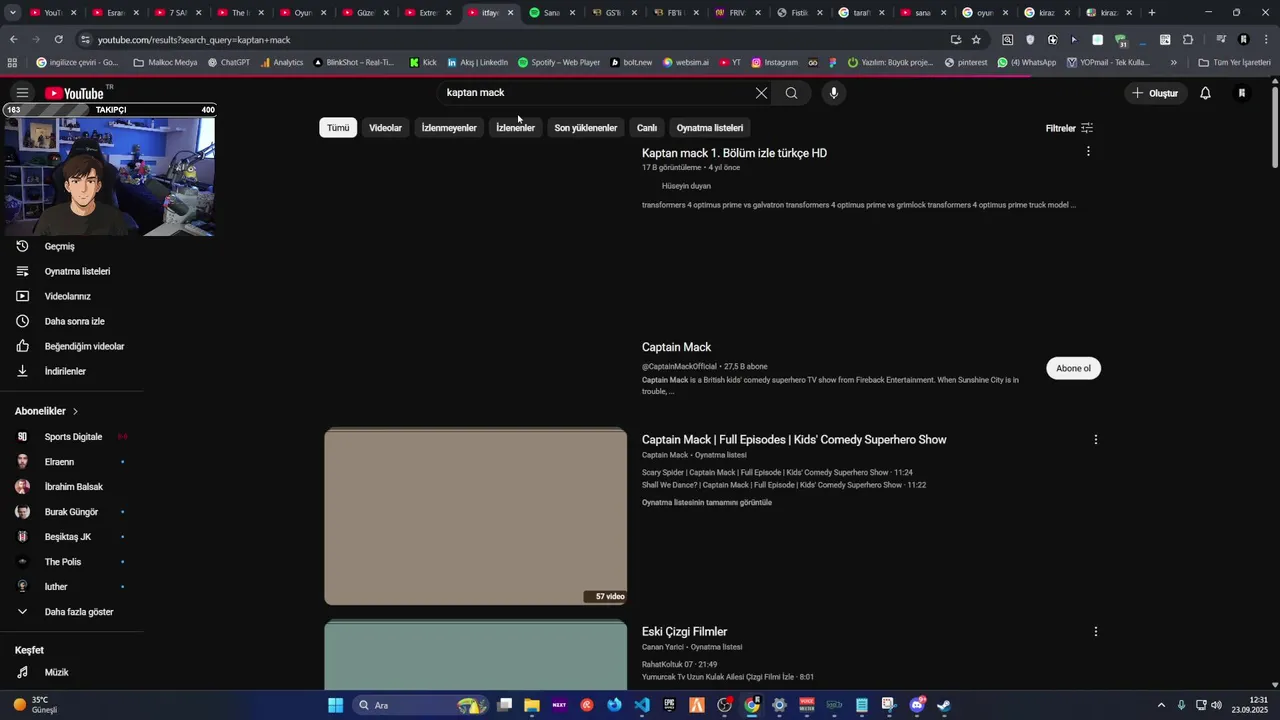
Task: Click Oynatma listesinin tamamını görüntüle
Action: click(707, 503)
